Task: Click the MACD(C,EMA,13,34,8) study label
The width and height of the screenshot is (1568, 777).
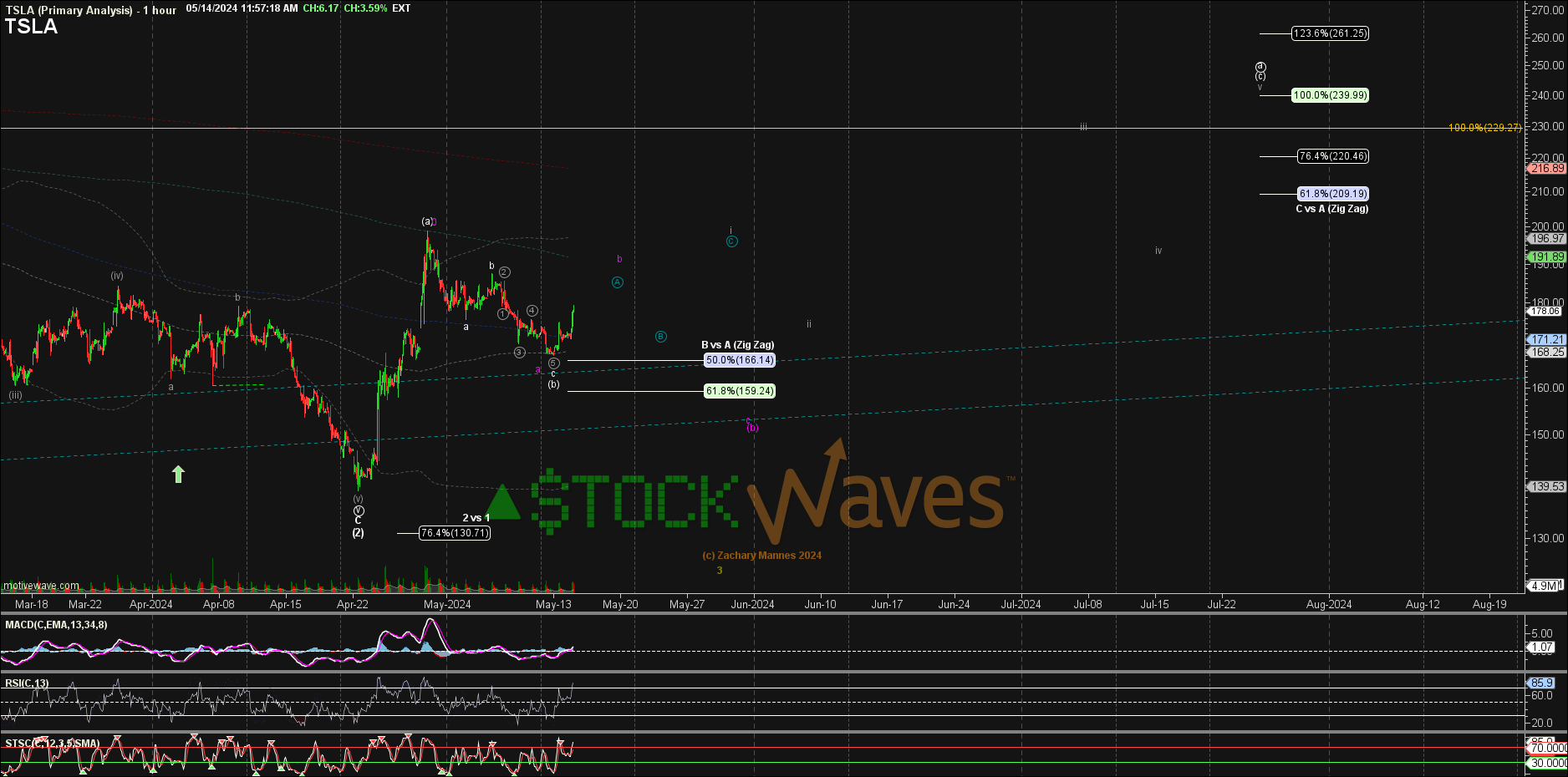Action: [56, 625]
